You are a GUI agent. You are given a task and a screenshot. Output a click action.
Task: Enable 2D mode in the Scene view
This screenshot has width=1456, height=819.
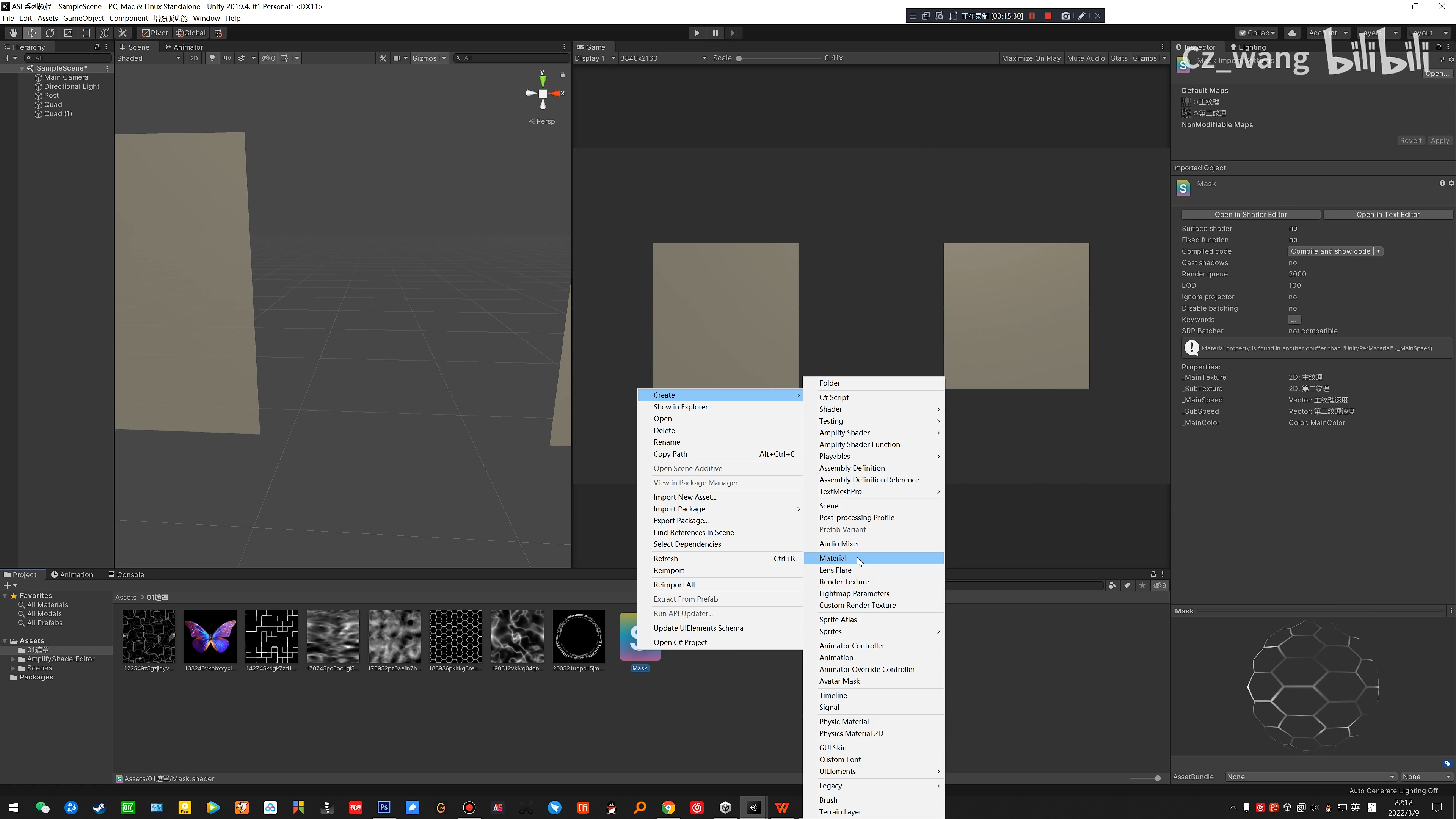click(194, 58)
